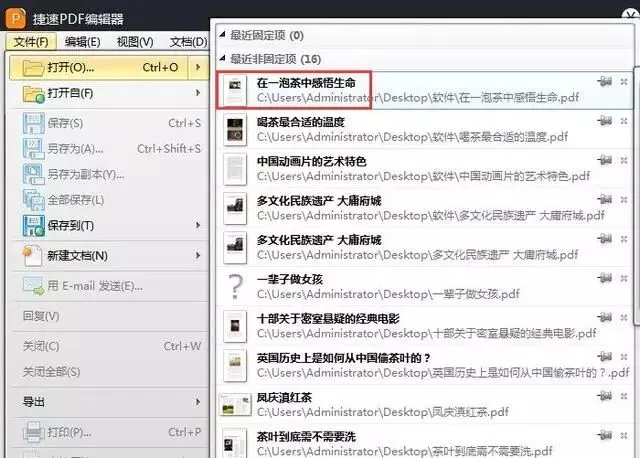Expand the 打开自(F) submenu arrow

[198, 93]
